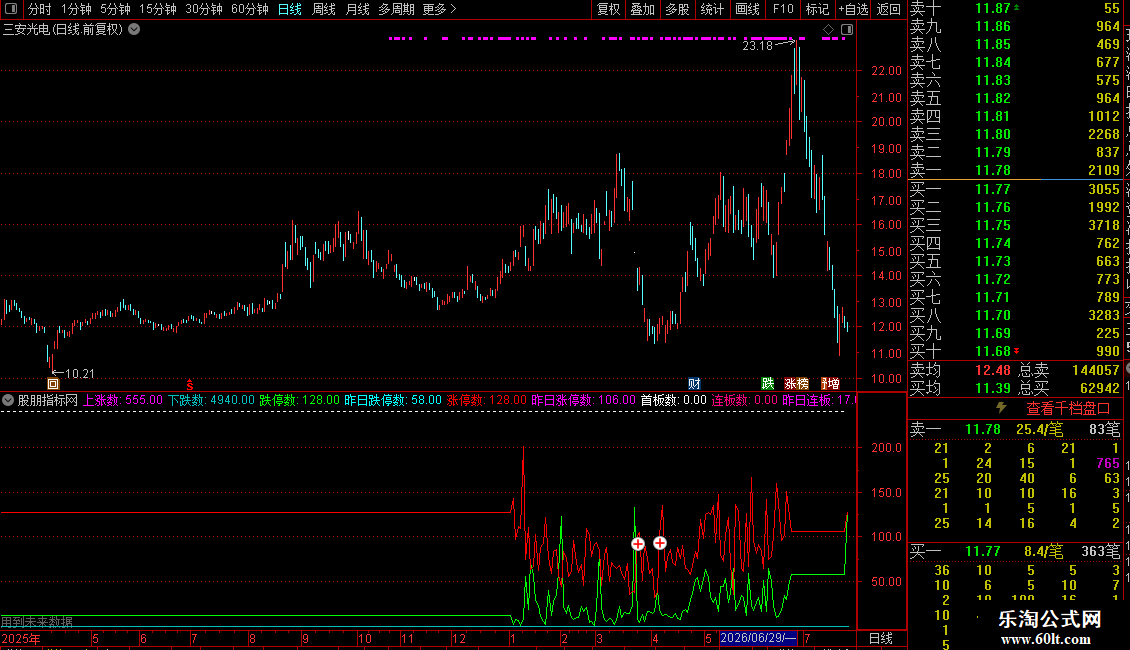Select the 卖一 11.78 order book row
This screenshot has height=650, width=1130.
1015,170
